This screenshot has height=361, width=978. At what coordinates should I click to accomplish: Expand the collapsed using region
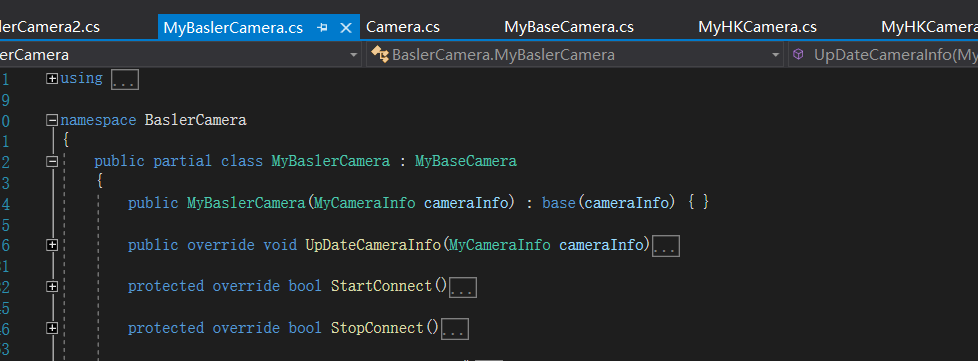52,79
